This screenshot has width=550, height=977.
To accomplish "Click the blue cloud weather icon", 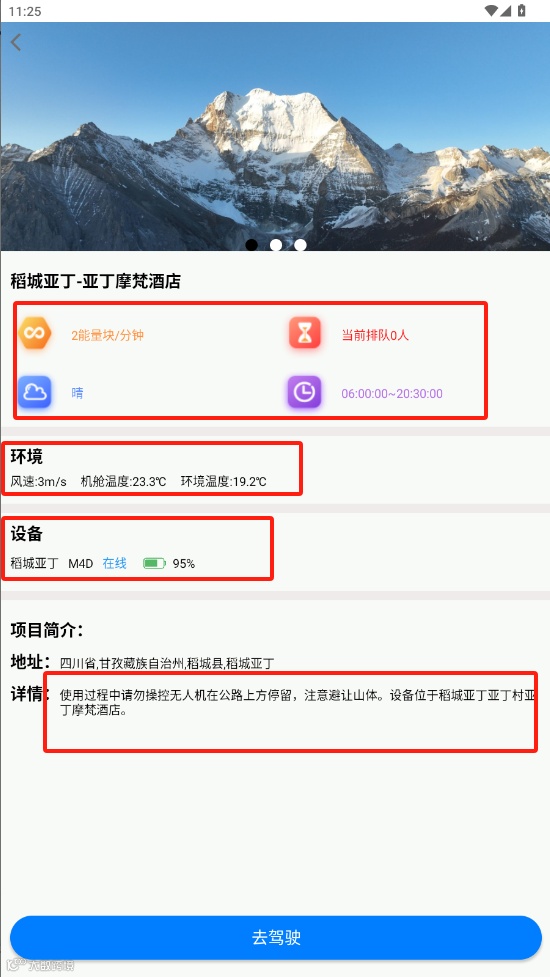I will click(34, 392).
